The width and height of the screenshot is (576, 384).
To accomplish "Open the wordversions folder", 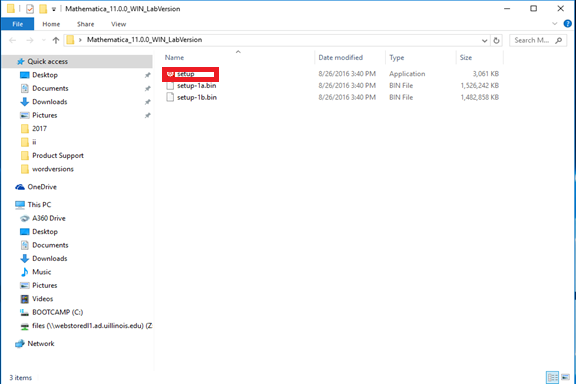I will pos(53,169).
